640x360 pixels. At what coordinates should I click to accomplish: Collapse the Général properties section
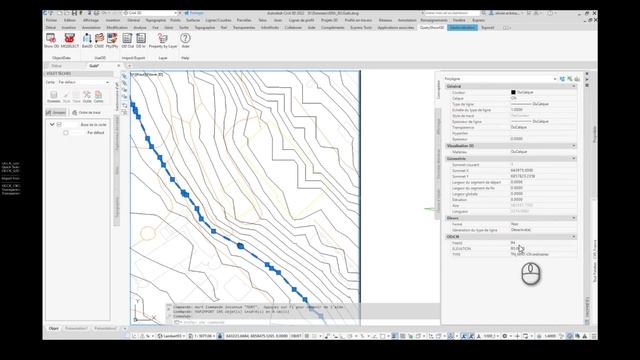pos(573,87)
